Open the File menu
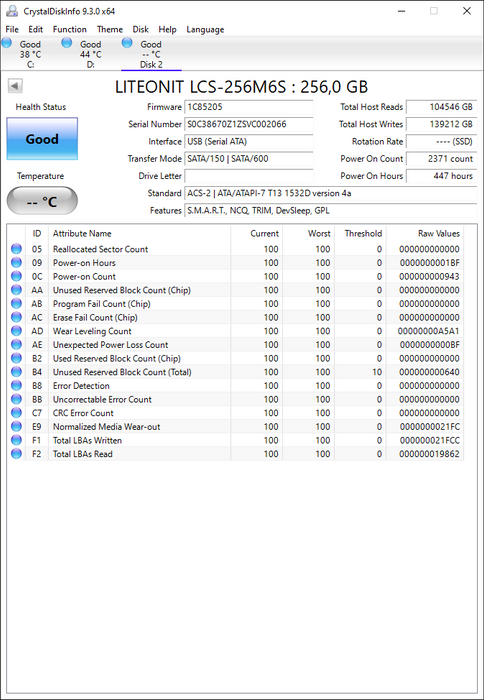Screen dimensions: 484x700 12,29
